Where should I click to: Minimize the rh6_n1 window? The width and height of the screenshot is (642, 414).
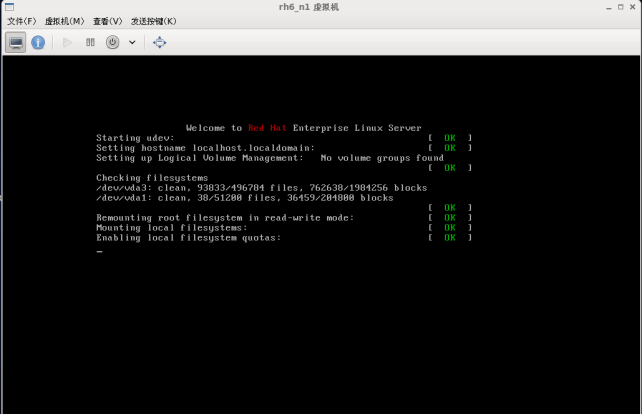pyautogui.click(x=609, y=7)
